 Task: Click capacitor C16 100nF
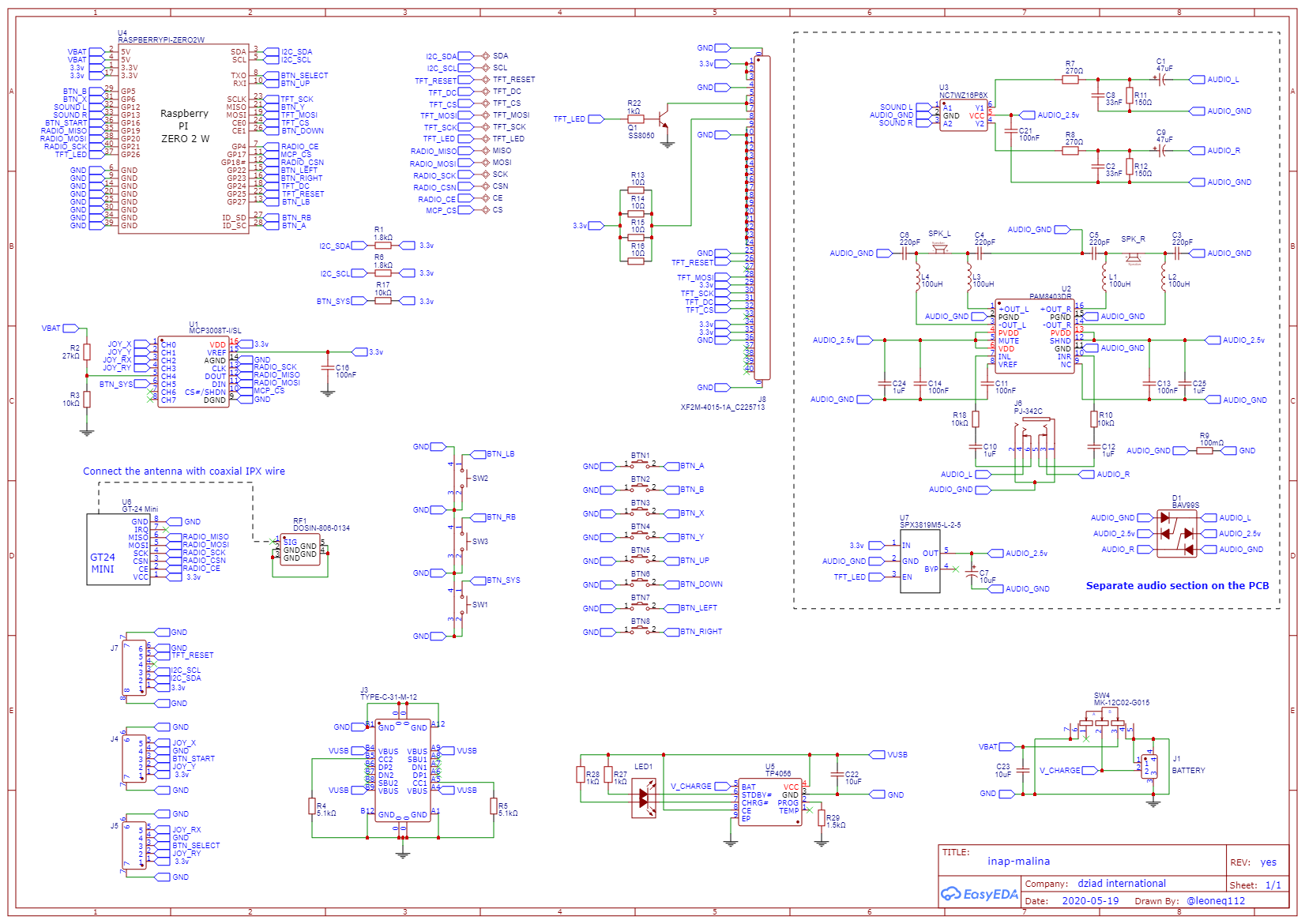pyautogui.click(x=328, y=369)
